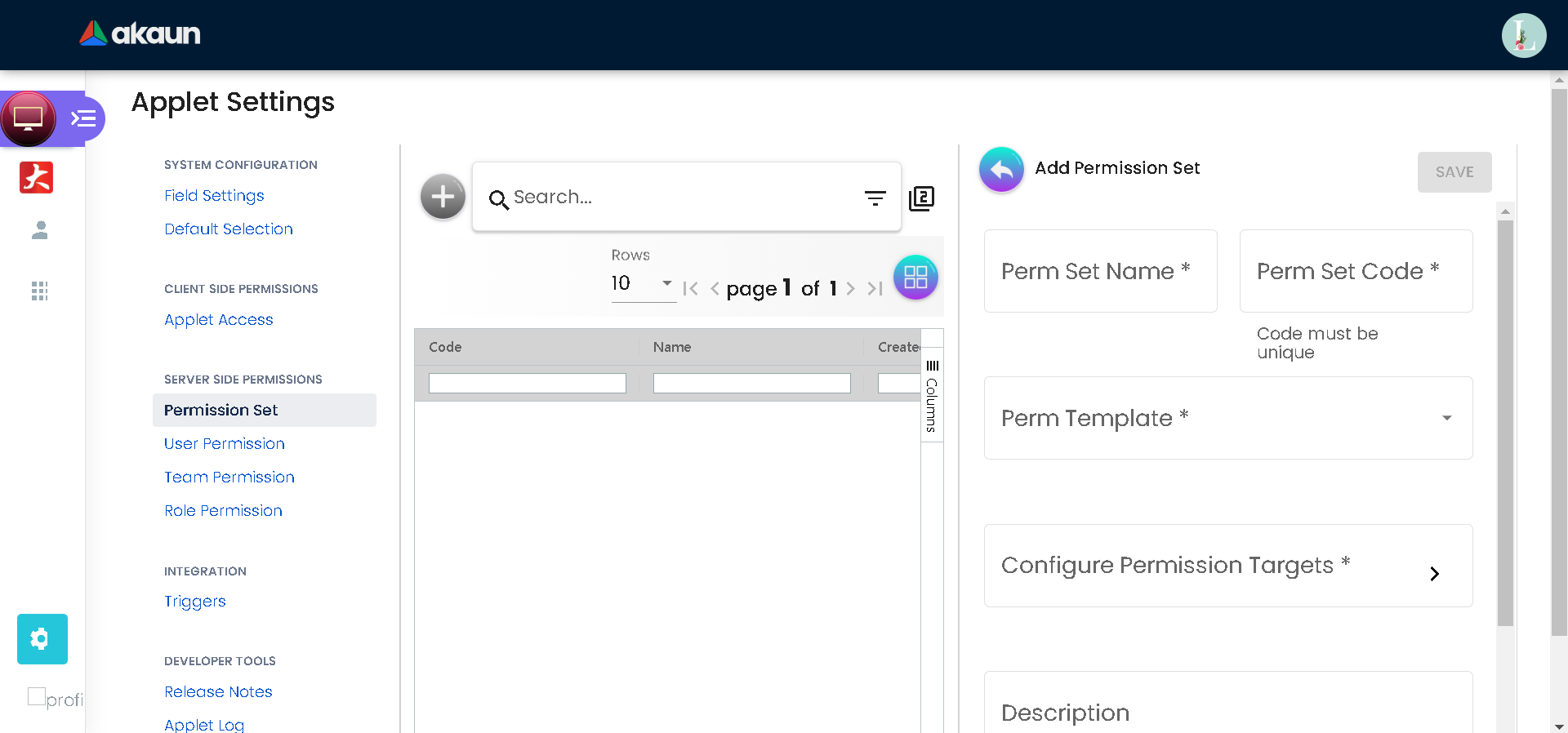Viewport: 1568px width, 733px height.
Task: Open the person profile sidebar icon
Action: pyautogui.click(x=39, y=230)
